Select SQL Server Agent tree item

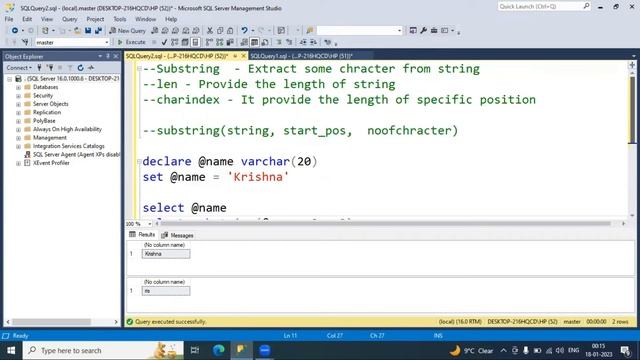76,154
